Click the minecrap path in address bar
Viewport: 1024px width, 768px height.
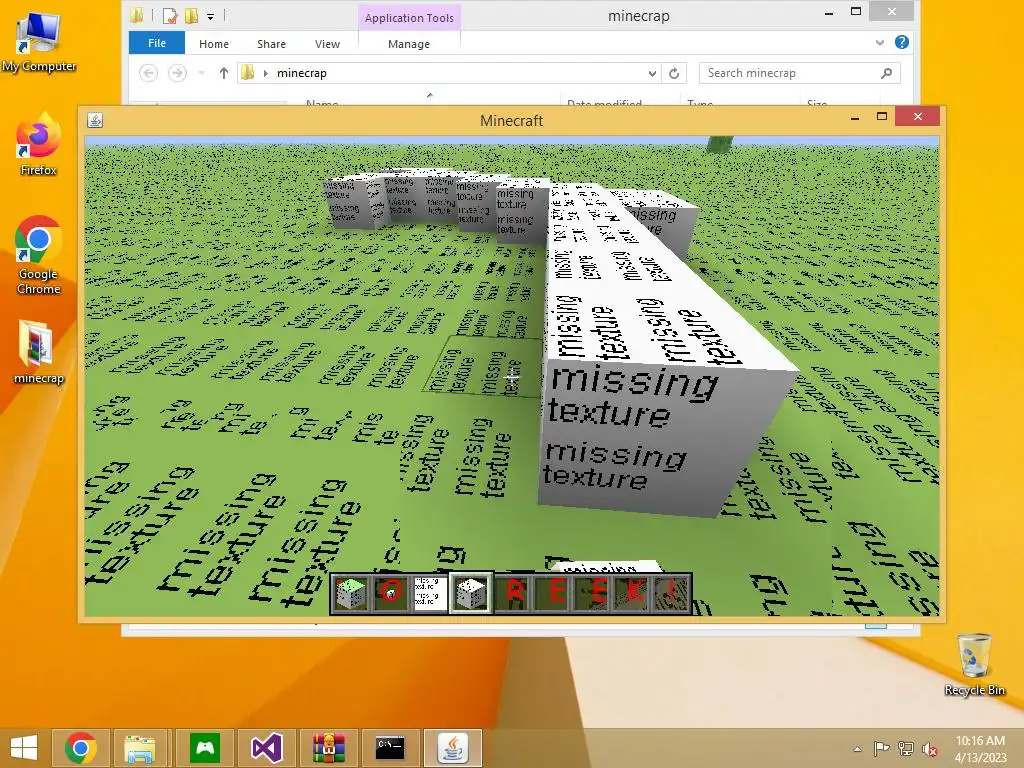click(302, 73)
